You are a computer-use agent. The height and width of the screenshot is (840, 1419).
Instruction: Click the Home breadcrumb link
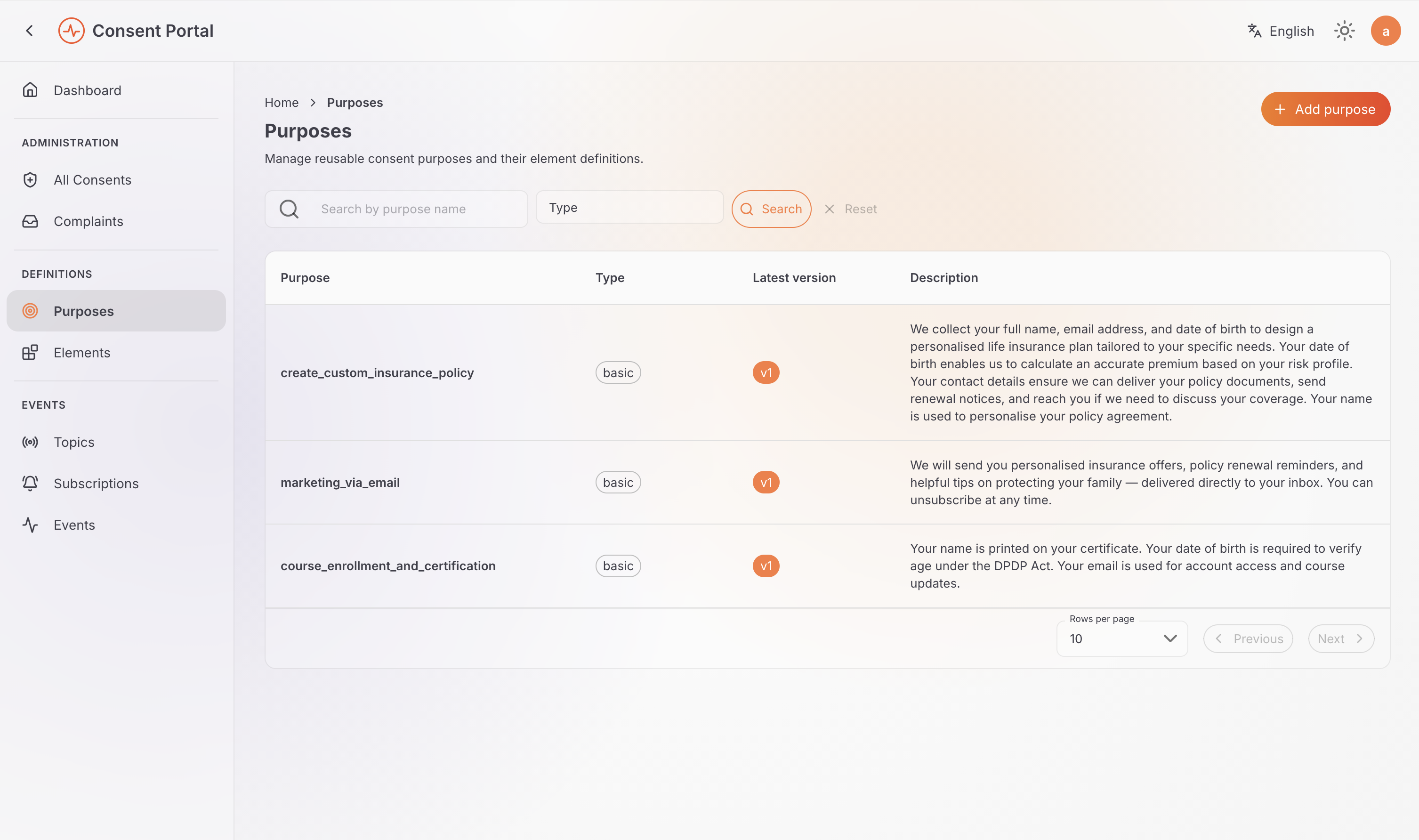tap(281, 103)
